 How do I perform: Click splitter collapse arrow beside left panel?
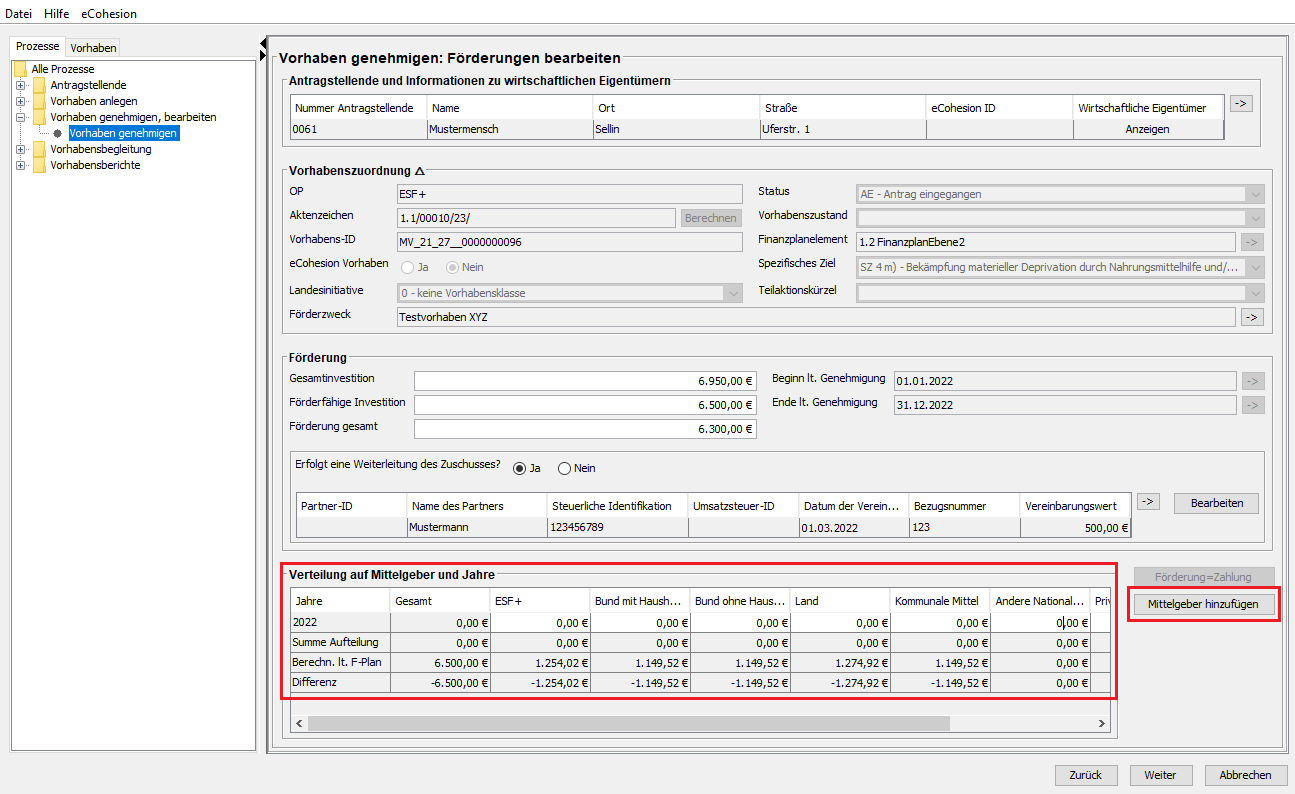coord(263,43)
